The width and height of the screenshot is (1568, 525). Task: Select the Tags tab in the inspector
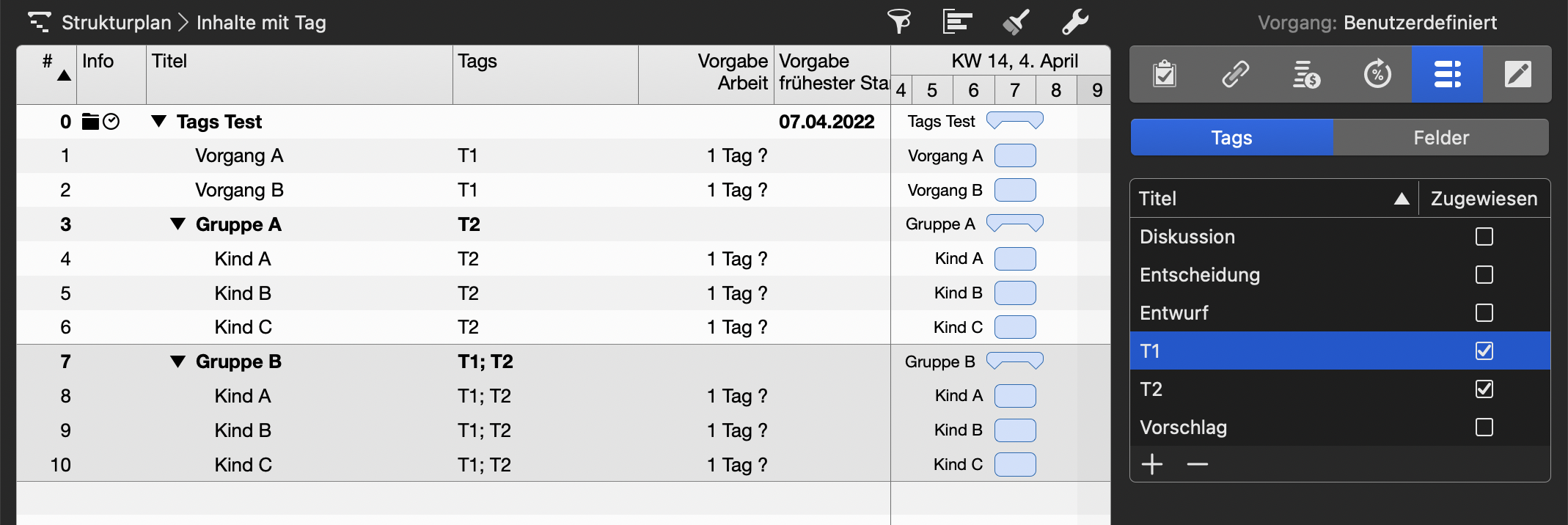(1231, 137)
